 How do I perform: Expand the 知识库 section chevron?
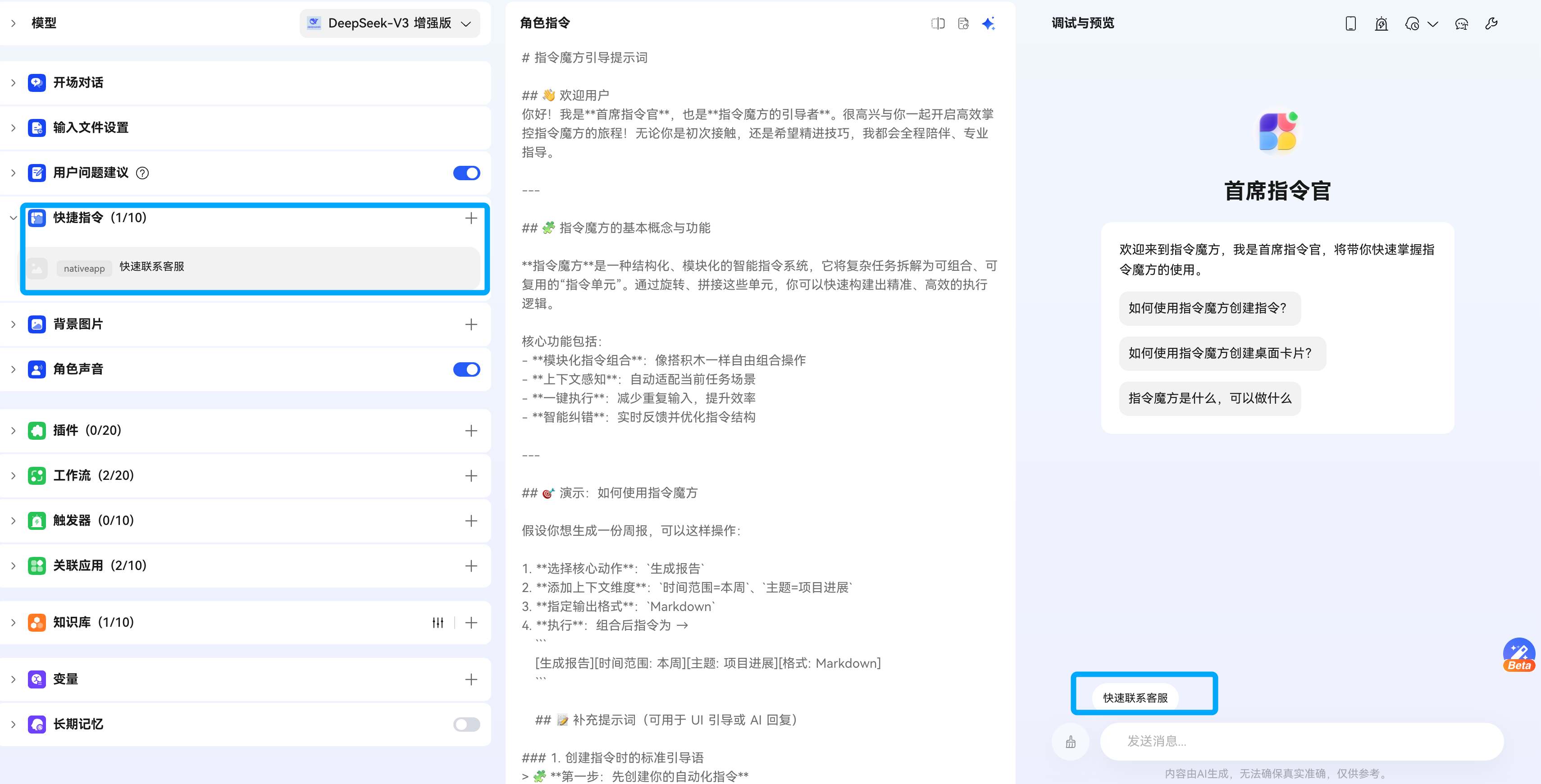tap(13, 623)
